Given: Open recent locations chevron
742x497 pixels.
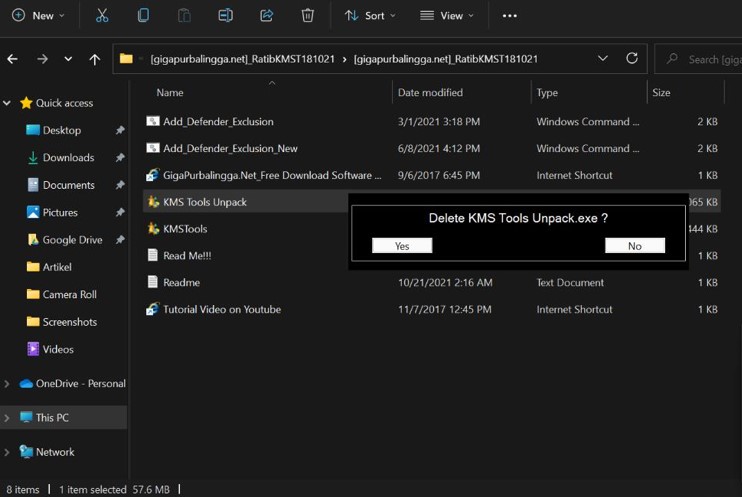Looking at the screenshot, I should [68, 59].
